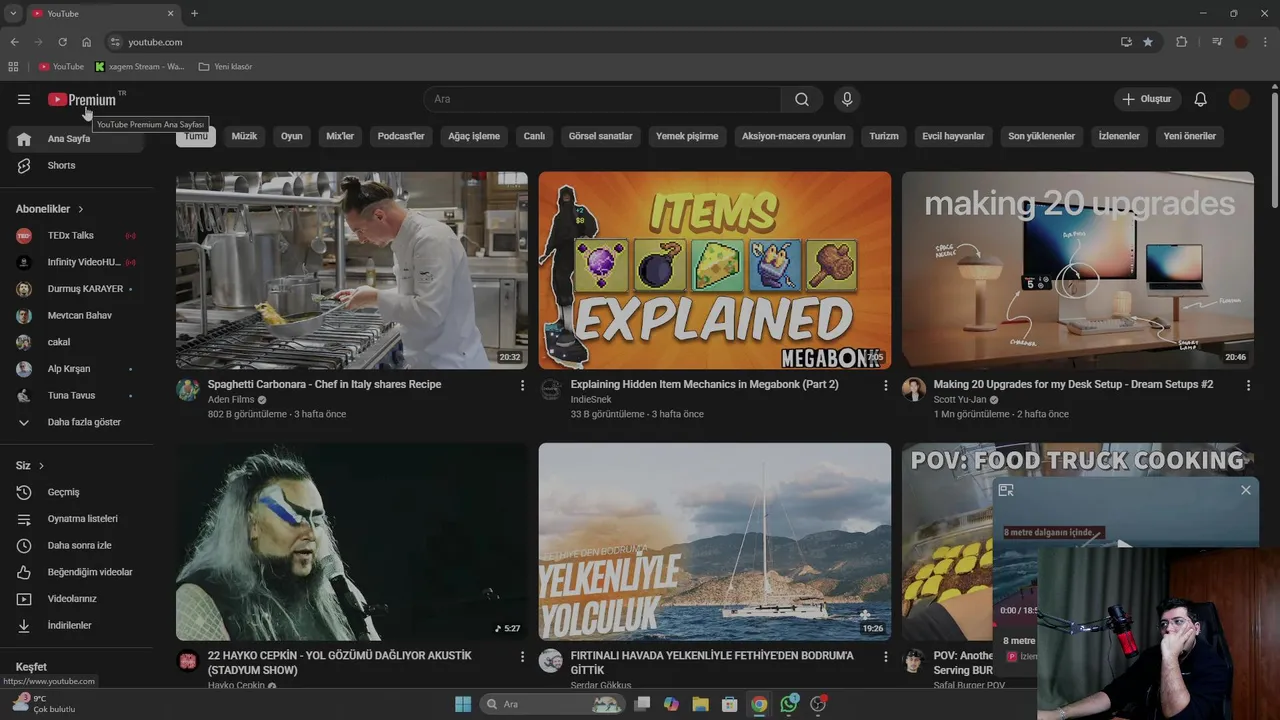Screen dimensions: 1280x720
Task: Bookmark this page with the star icon
Action: click(1148, 42)
